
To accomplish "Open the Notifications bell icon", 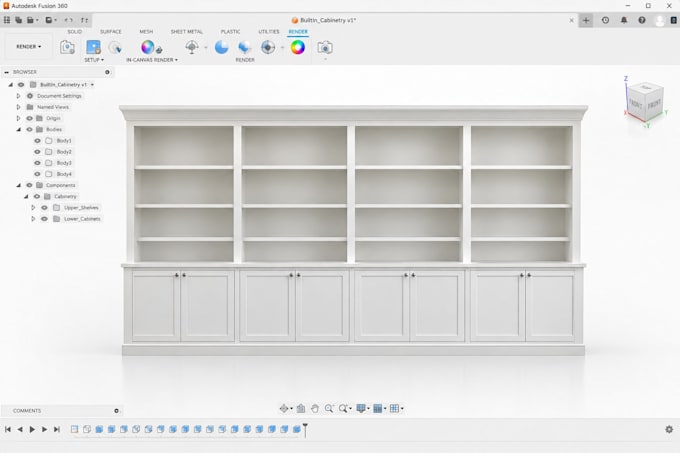I will pyautogui.click(x=624, y=20).
